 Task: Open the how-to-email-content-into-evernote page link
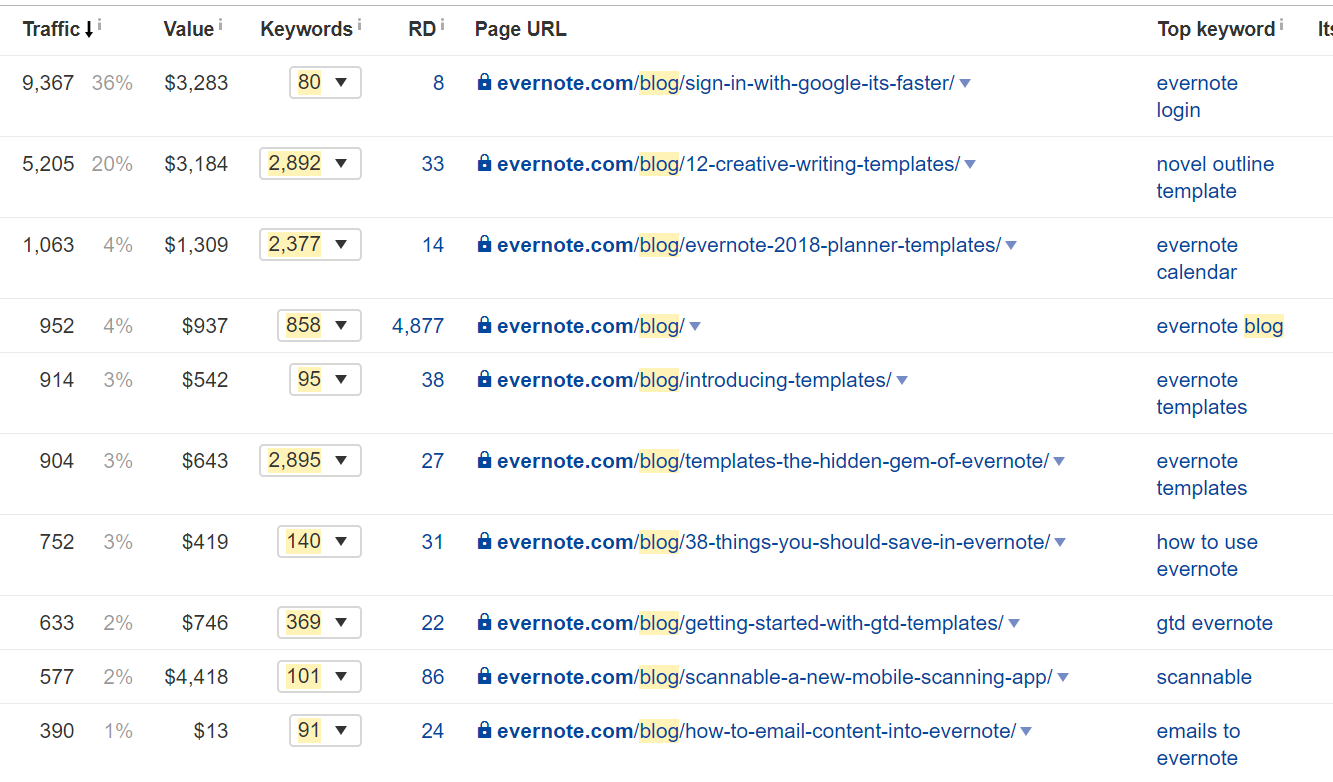757,731
